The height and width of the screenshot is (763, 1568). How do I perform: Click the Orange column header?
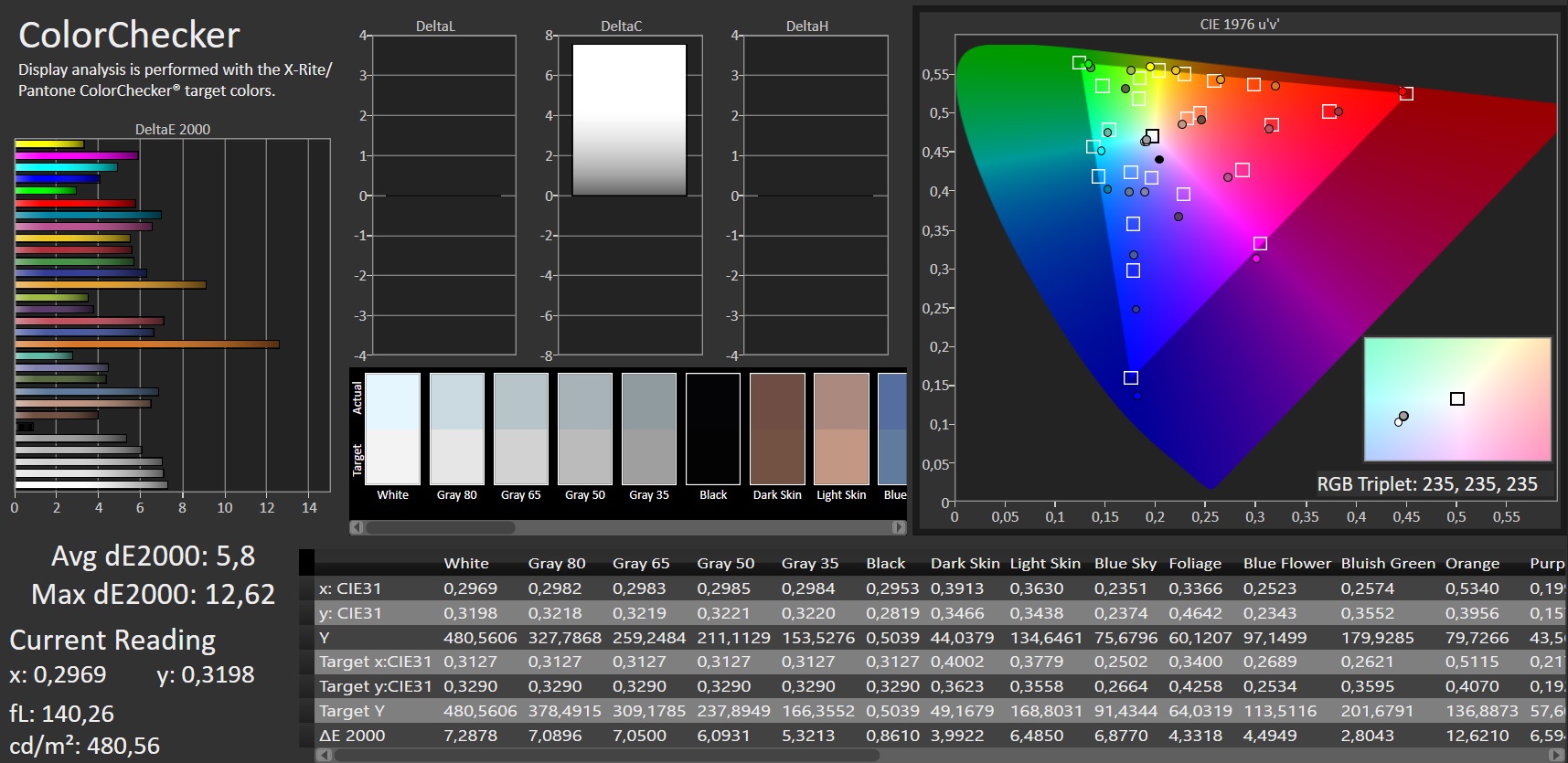point(1472,564)
